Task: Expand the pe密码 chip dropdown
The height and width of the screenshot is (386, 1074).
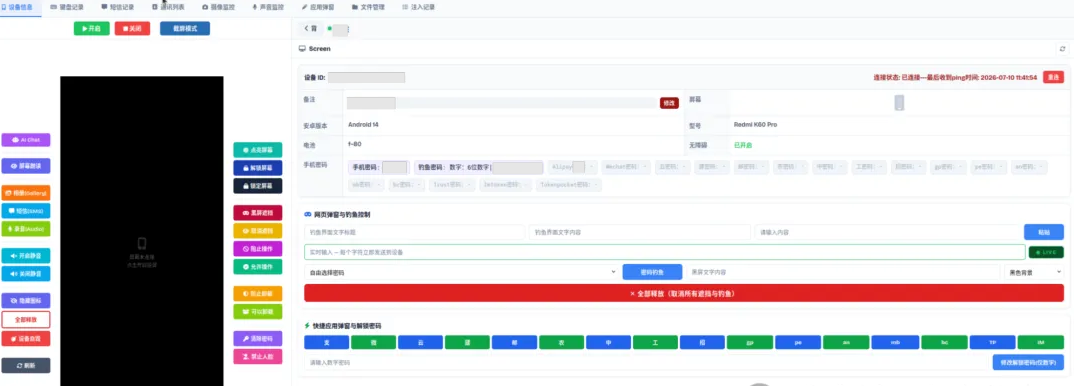Action: point(989,166)
